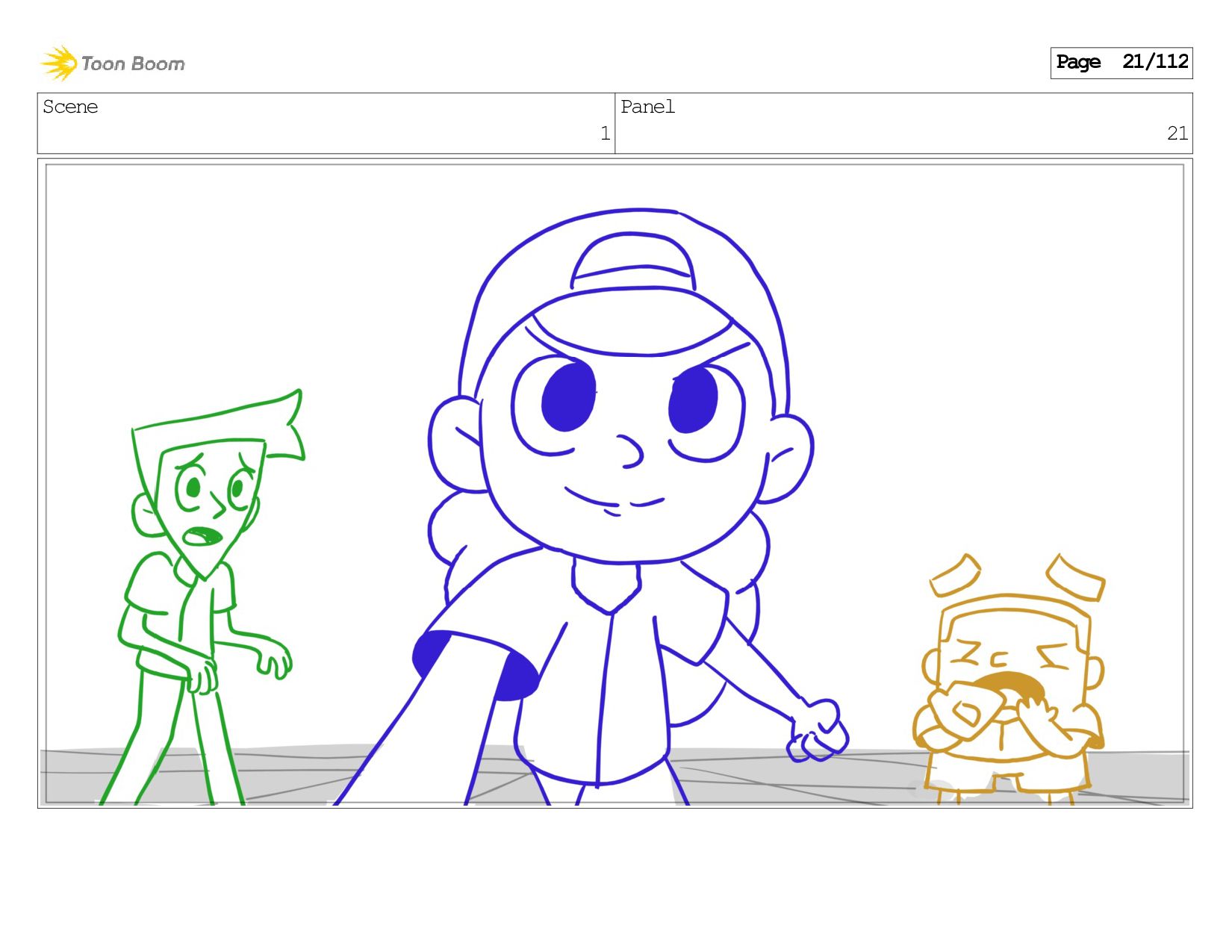Click the 'Panel' label text

click(x=647, y=107)
